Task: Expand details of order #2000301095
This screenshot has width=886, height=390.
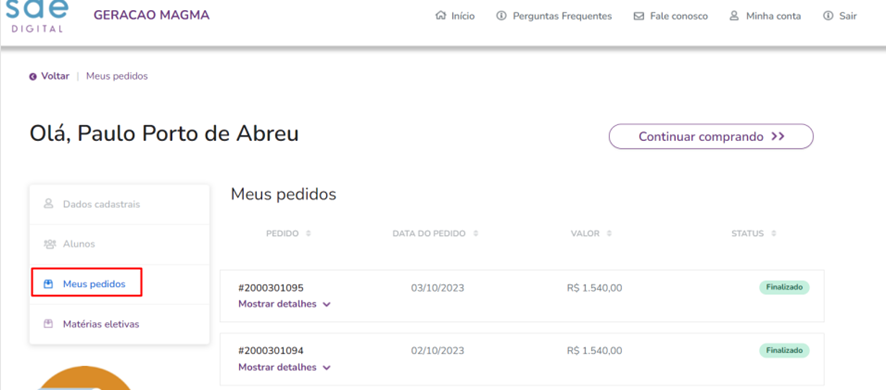Action: pos(284,304)
